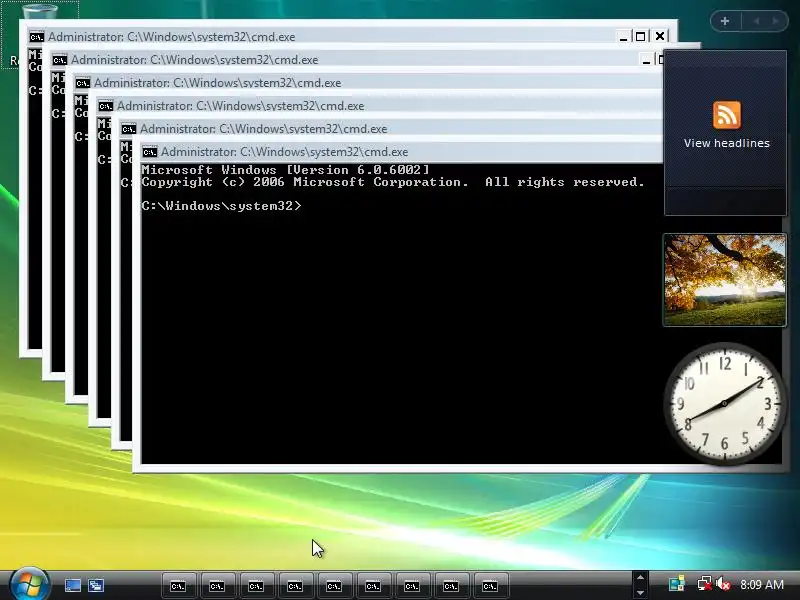Viewport: 800px width, 600px height.
Task: Click the rearmost cmd window's title text
Action: pyautogui.click(x=171, y=37)
